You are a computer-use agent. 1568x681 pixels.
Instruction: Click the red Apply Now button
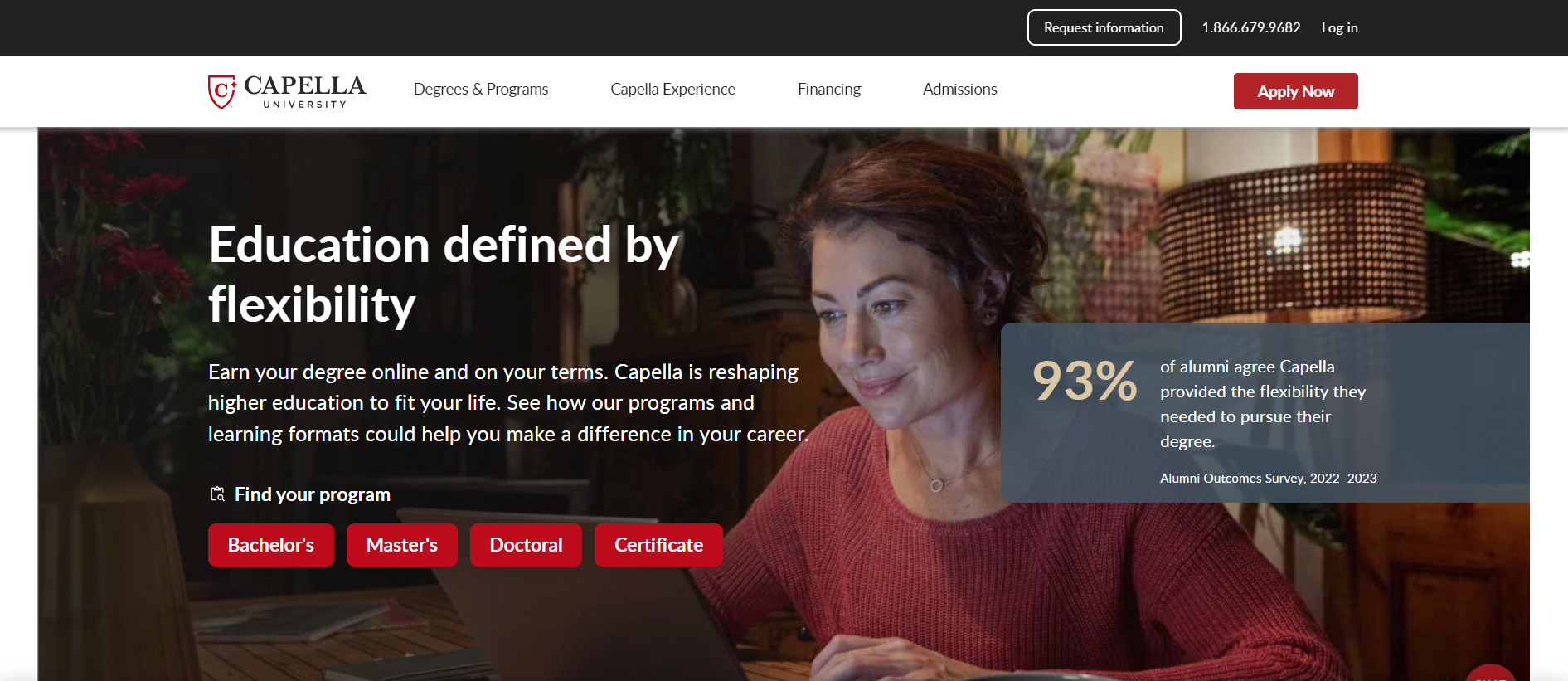point(1295,91)
